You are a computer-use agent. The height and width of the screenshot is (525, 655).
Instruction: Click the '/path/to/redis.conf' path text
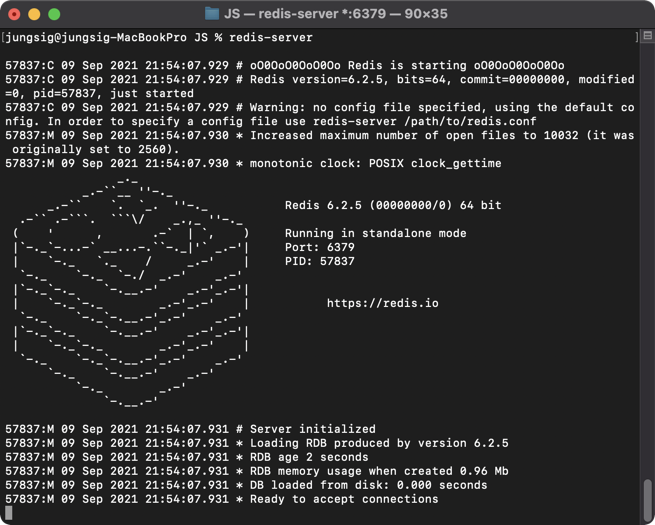[x=470, y=122]
